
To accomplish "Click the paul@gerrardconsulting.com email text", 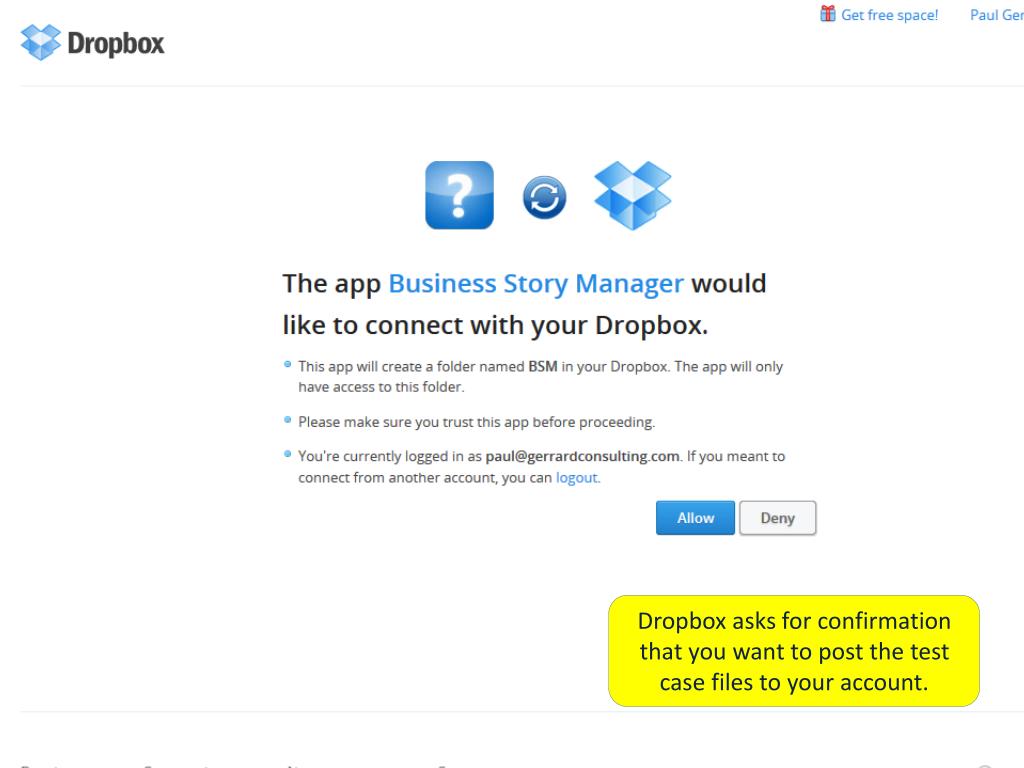I will coord(582,456).
